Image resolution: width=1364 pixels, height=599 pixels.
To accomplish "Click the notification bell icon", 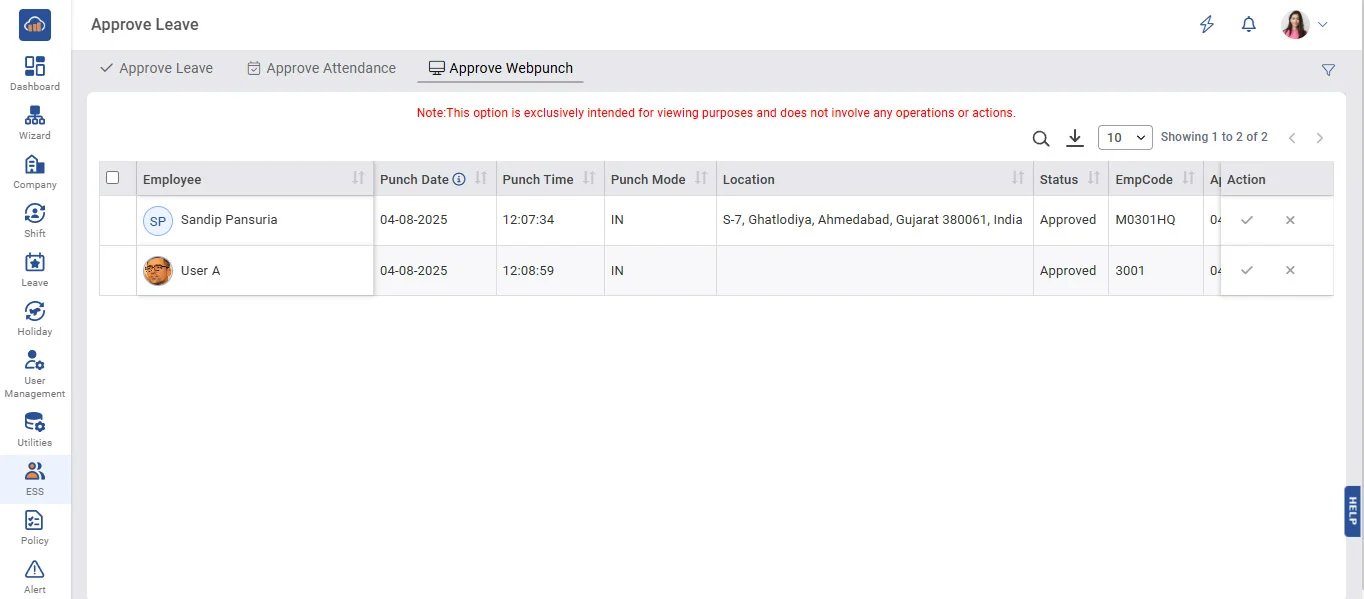I will point(1248,25).
